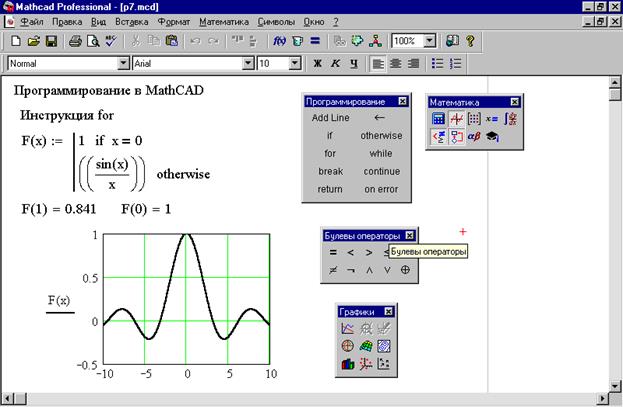Toggle underline formatting (Ч)
This screenshot has width=623, height=407.
click(354, 64)
